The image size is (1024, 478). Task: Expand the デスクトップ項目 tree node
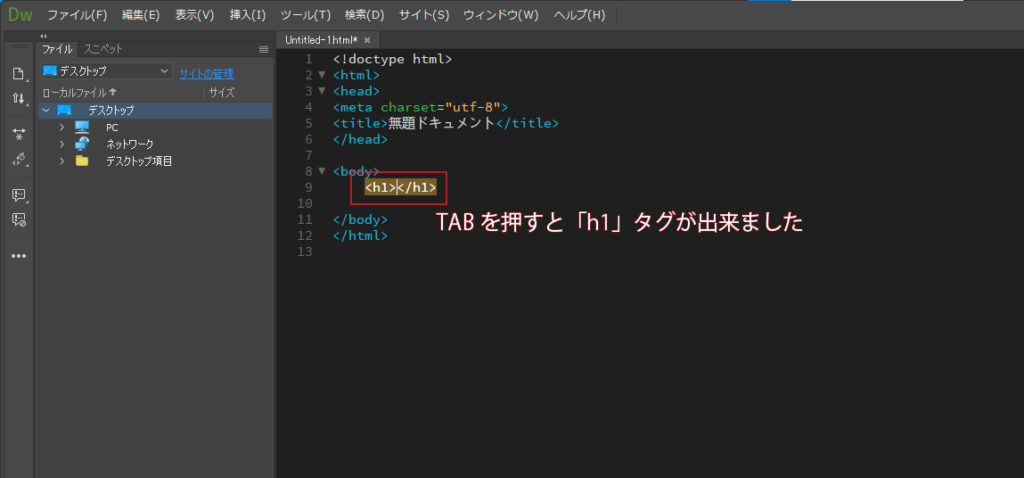point(62,161)
